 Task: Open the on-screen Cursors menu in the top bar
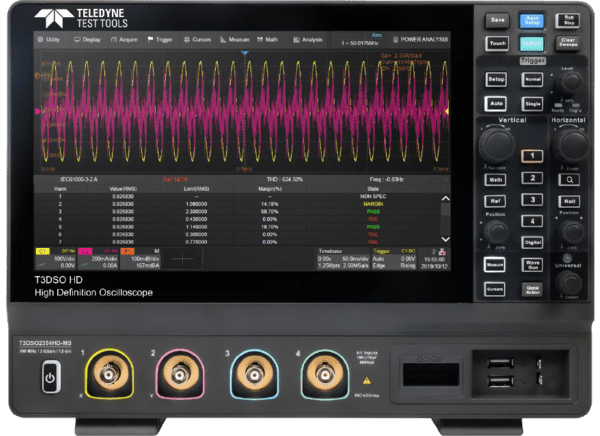[x=197, y=39]
